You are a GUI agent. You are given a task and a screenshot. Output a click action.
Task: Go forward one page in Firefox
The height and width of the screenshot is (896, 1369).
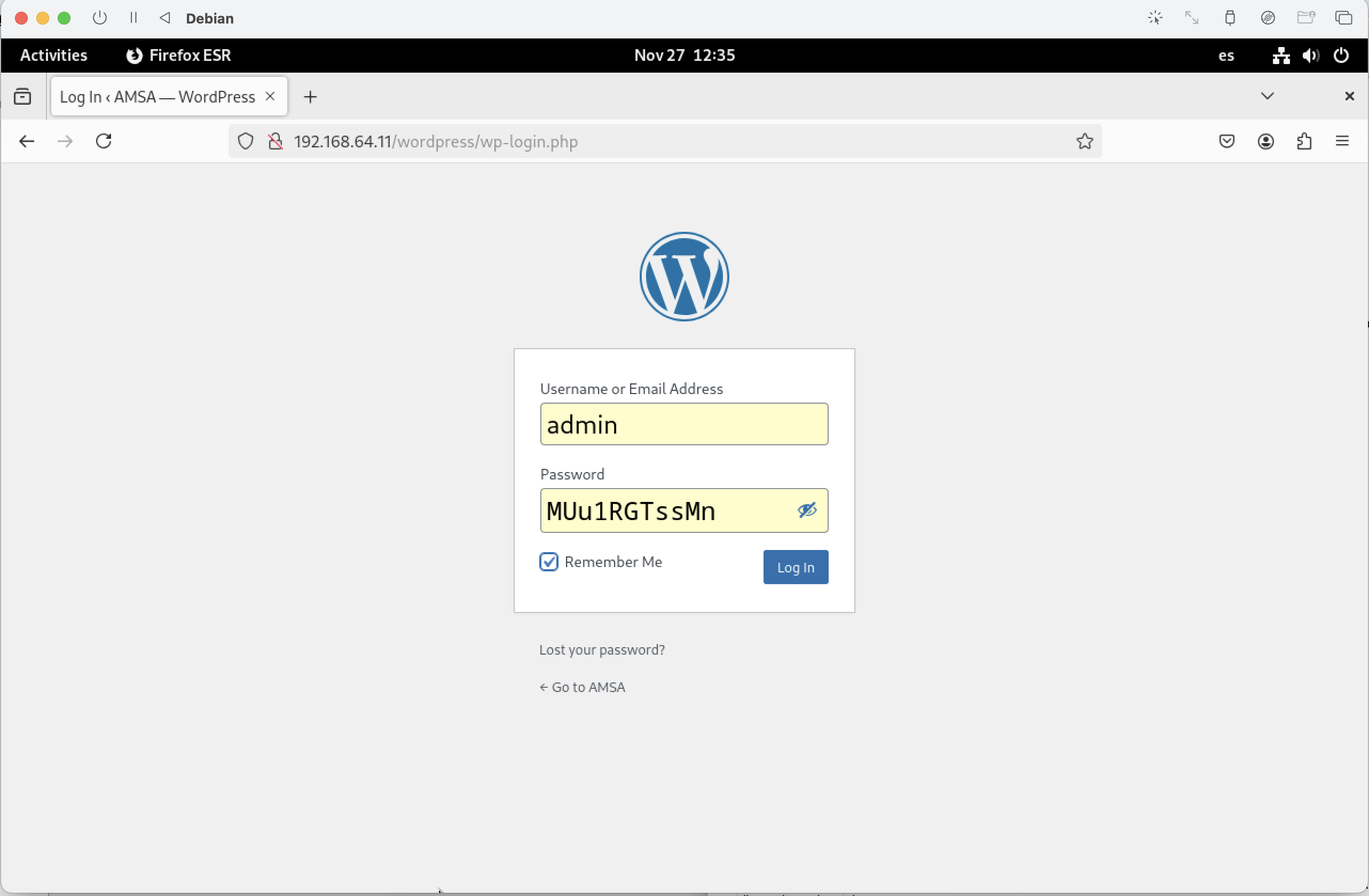pyautogui.click(x=65, y=142)
